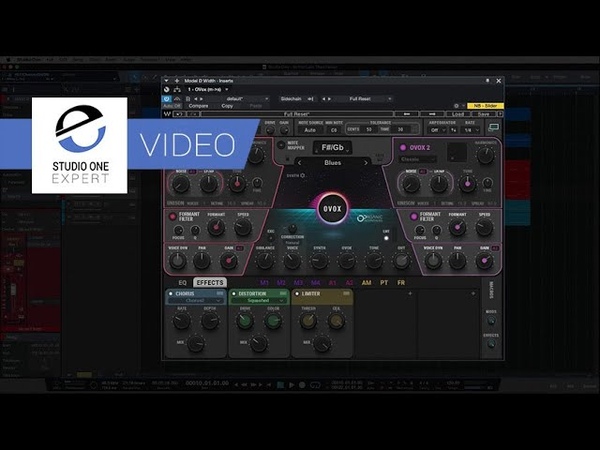Open the Arpeggiator 'Off' dropdown
This screenshot has width=600, height=450.
click(x=437, y=130)
